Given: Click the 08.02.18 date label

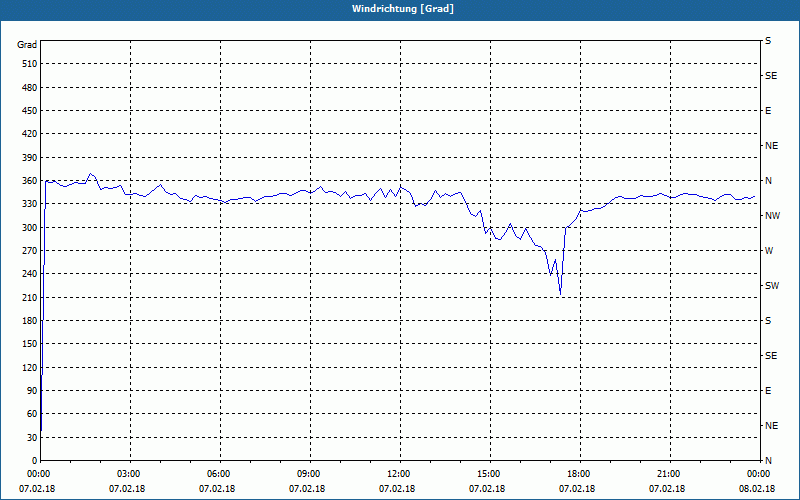Looking at the screenshot, I should [x=757, y=488].
